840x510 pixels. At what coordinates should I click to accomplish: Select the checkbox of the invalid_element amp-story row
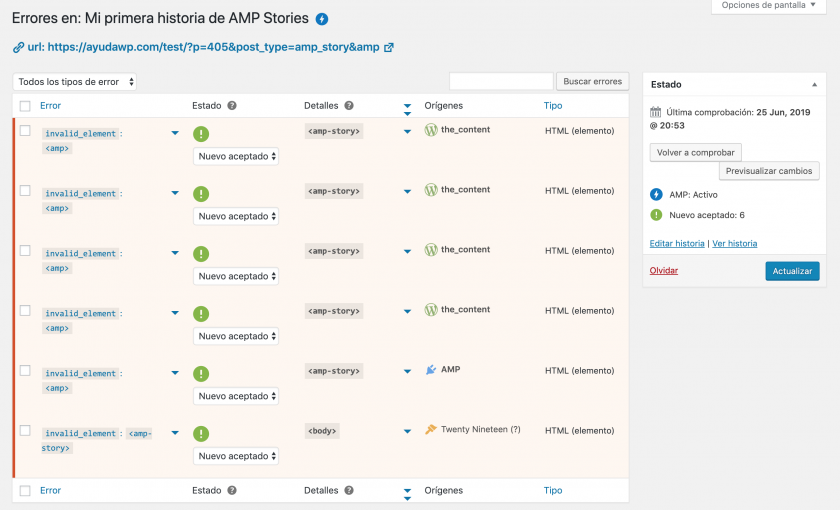pos(25,431)
